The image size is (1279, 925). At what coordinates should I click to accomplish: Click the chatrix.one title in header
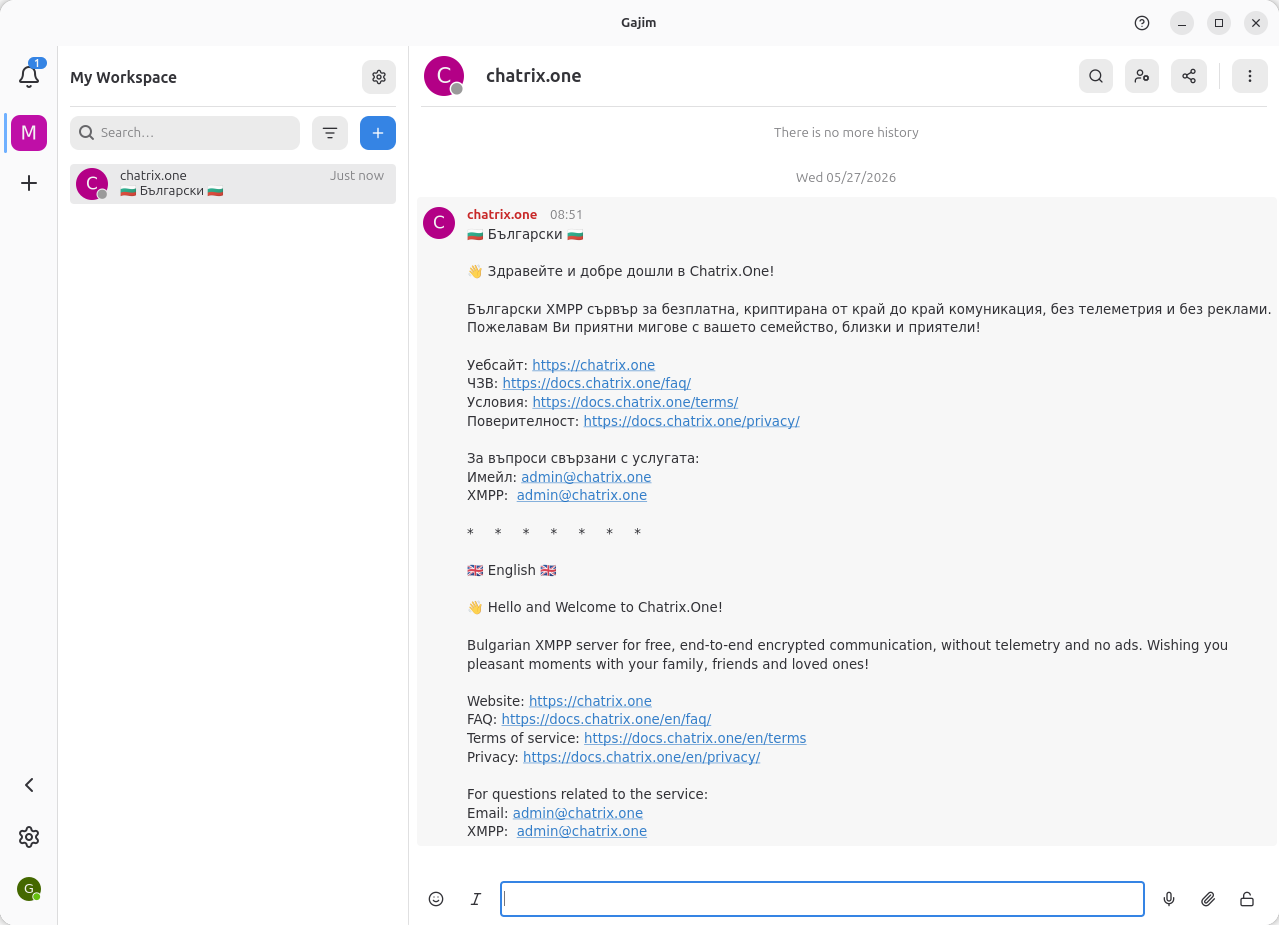coord(533,76)
